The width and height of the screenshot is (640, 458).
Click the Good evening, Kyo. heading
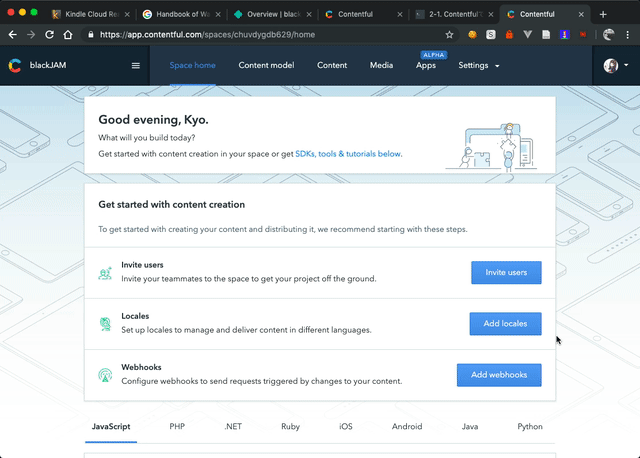(153, 120)
